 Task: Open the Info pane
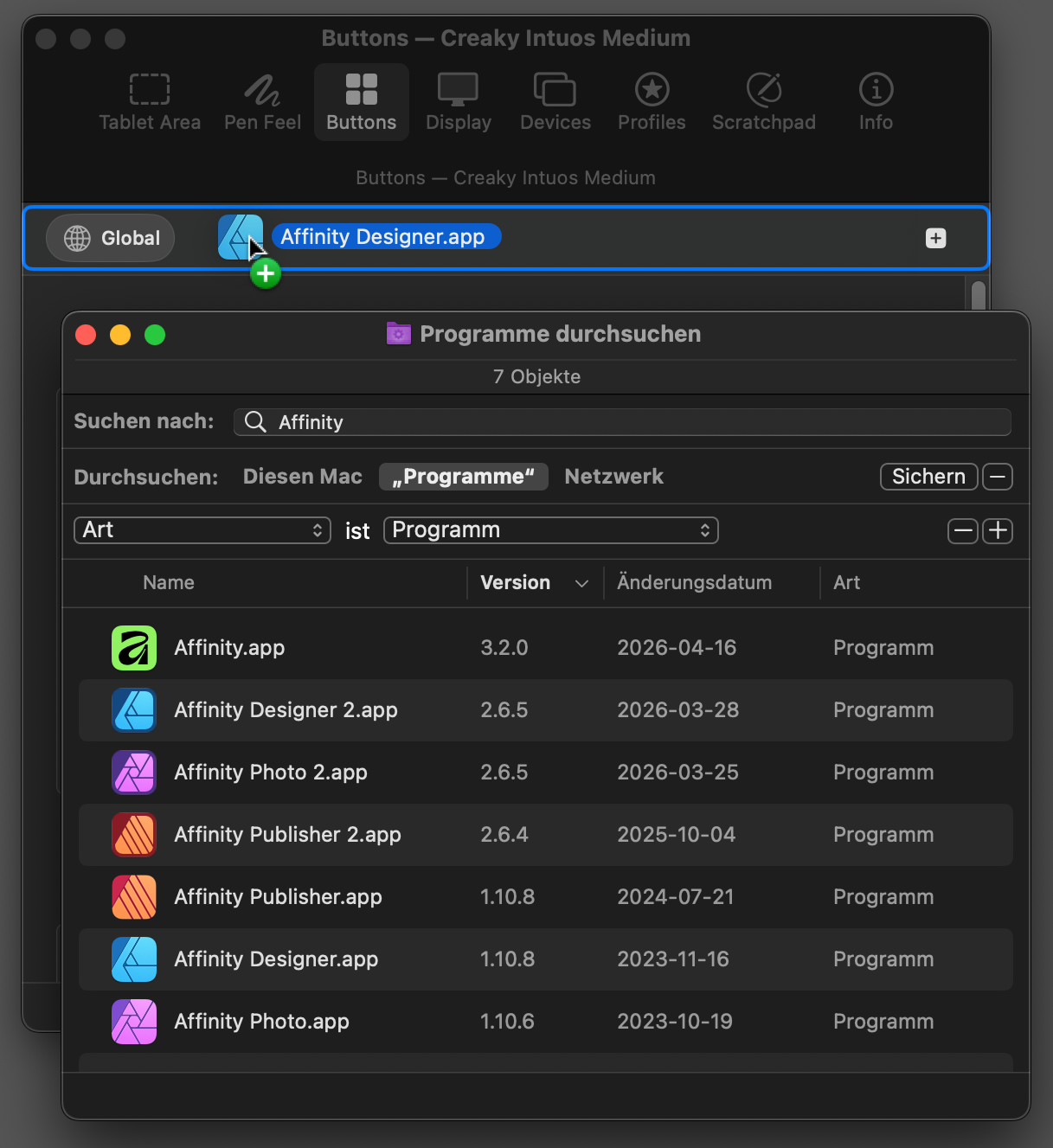click(876, 102)
